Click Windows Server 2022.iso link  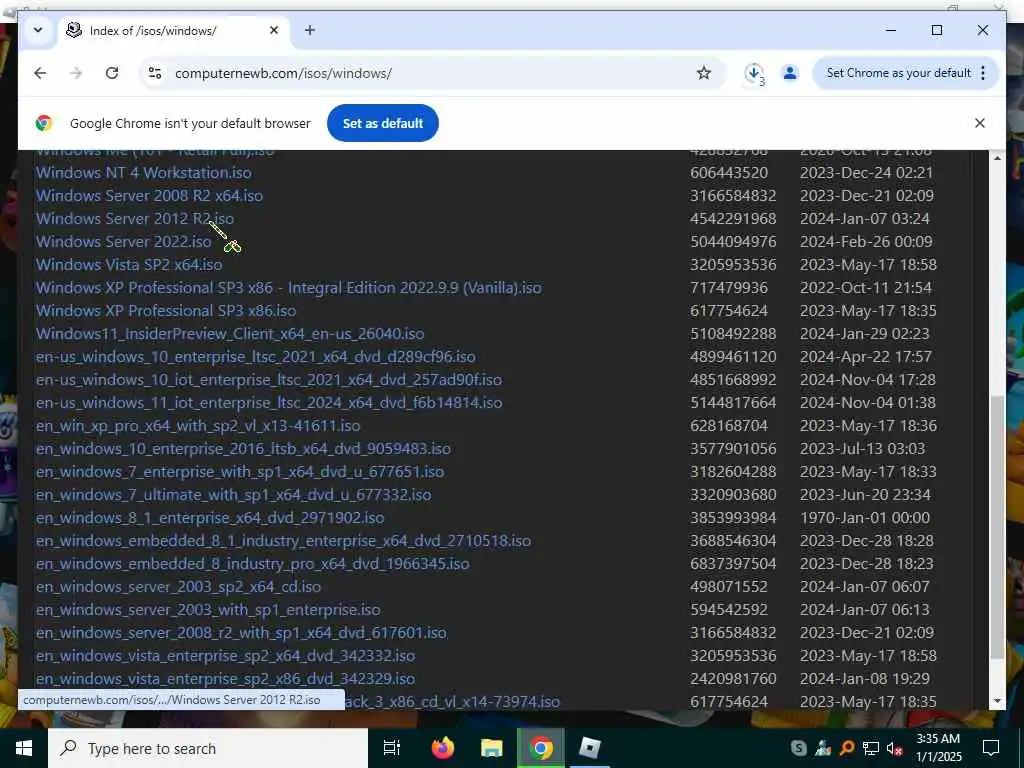(123, 241)
